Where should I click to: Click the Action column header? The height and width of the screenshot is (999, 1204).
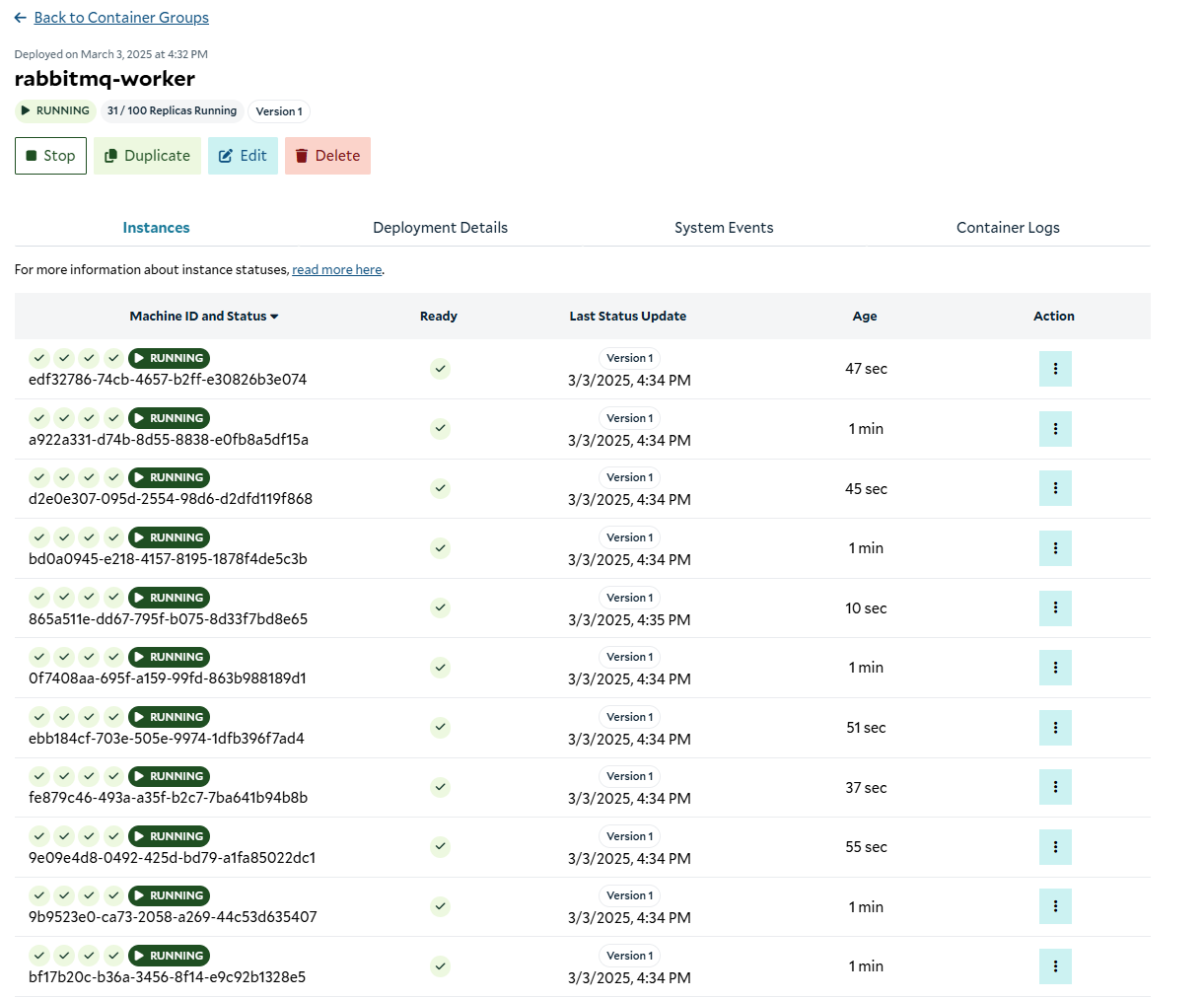tap(1054, 317)
